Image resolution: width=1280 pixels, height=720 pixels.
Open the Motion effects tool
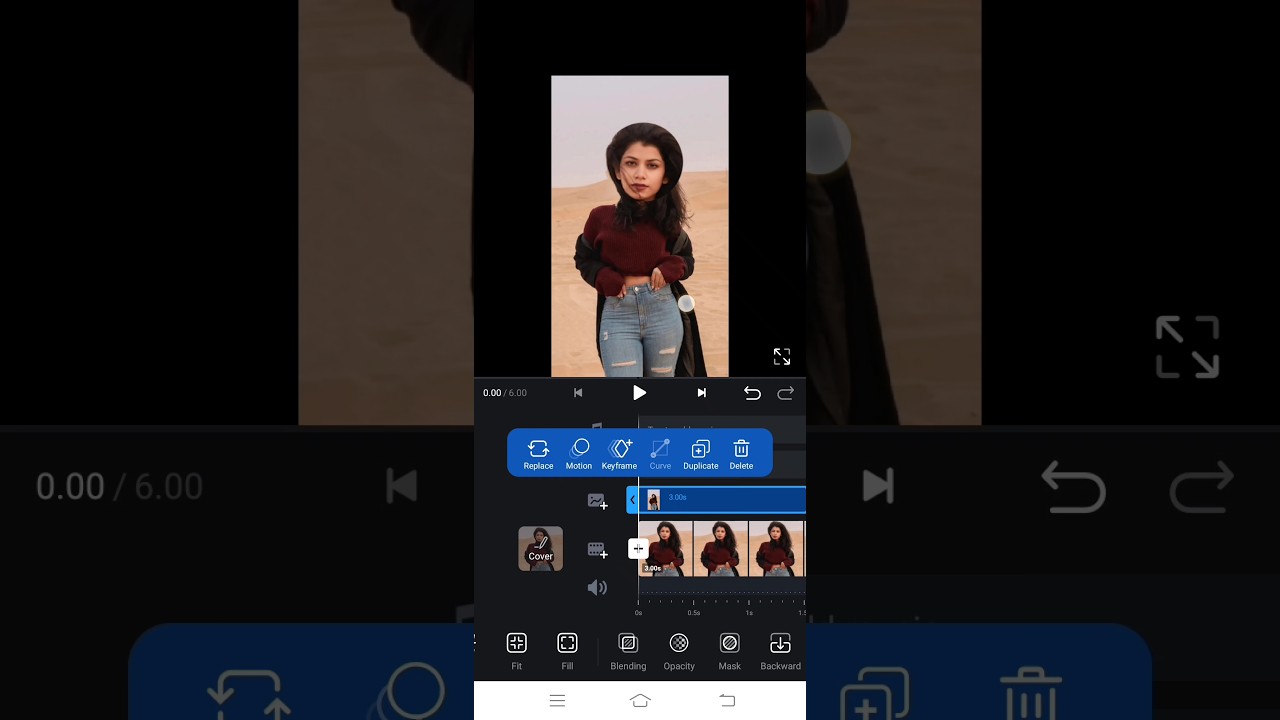(579, 454)
